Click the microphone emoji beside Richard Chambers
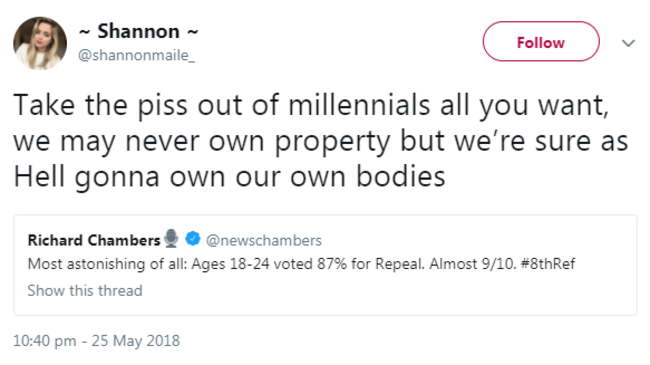650x365 pixels. (x=171, y=238)
